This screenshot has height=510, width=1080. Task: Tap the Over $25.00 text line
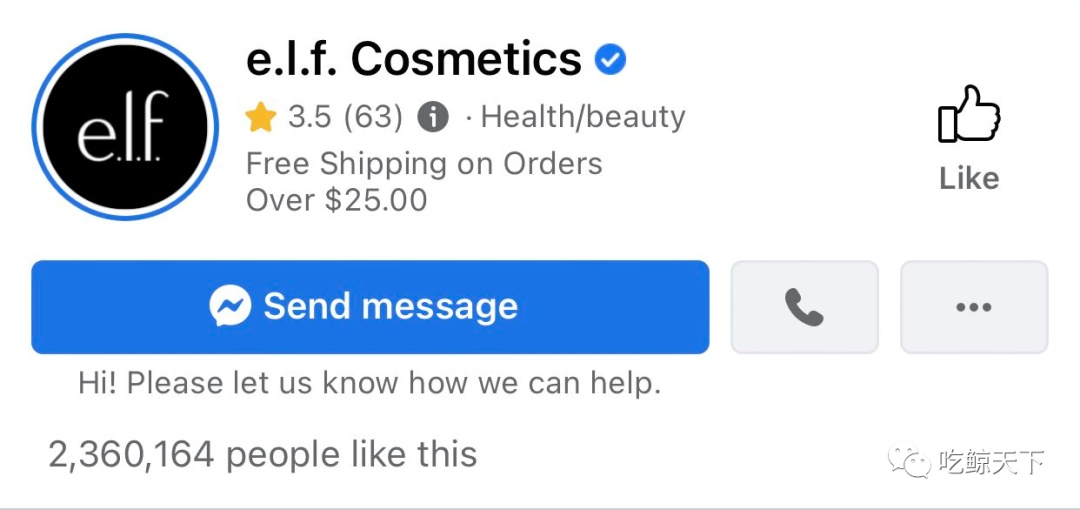pos(336,199)
